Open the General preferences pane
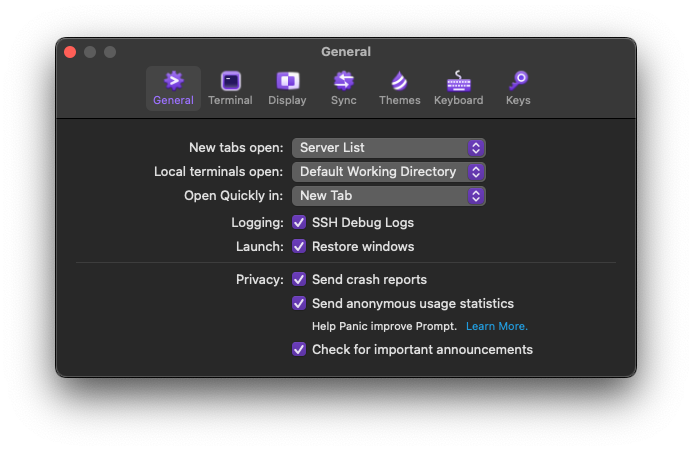This screenshot has height=451, width=692. 173,88
